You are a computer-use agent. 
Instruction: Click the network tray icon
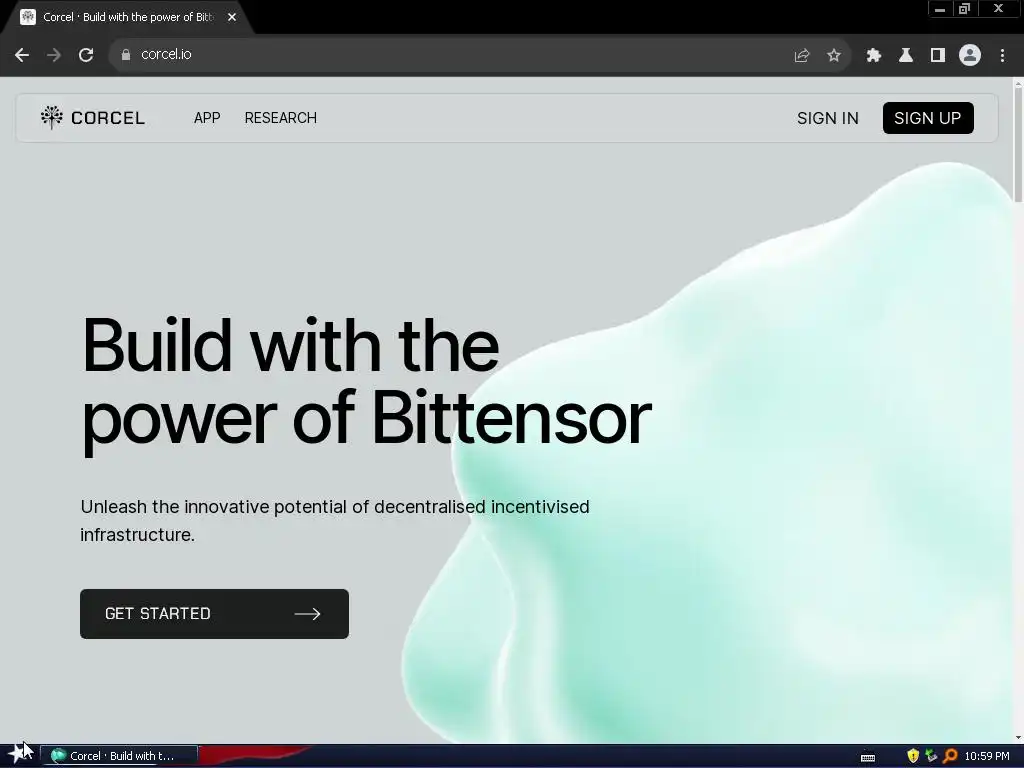(x=931, y=756)
